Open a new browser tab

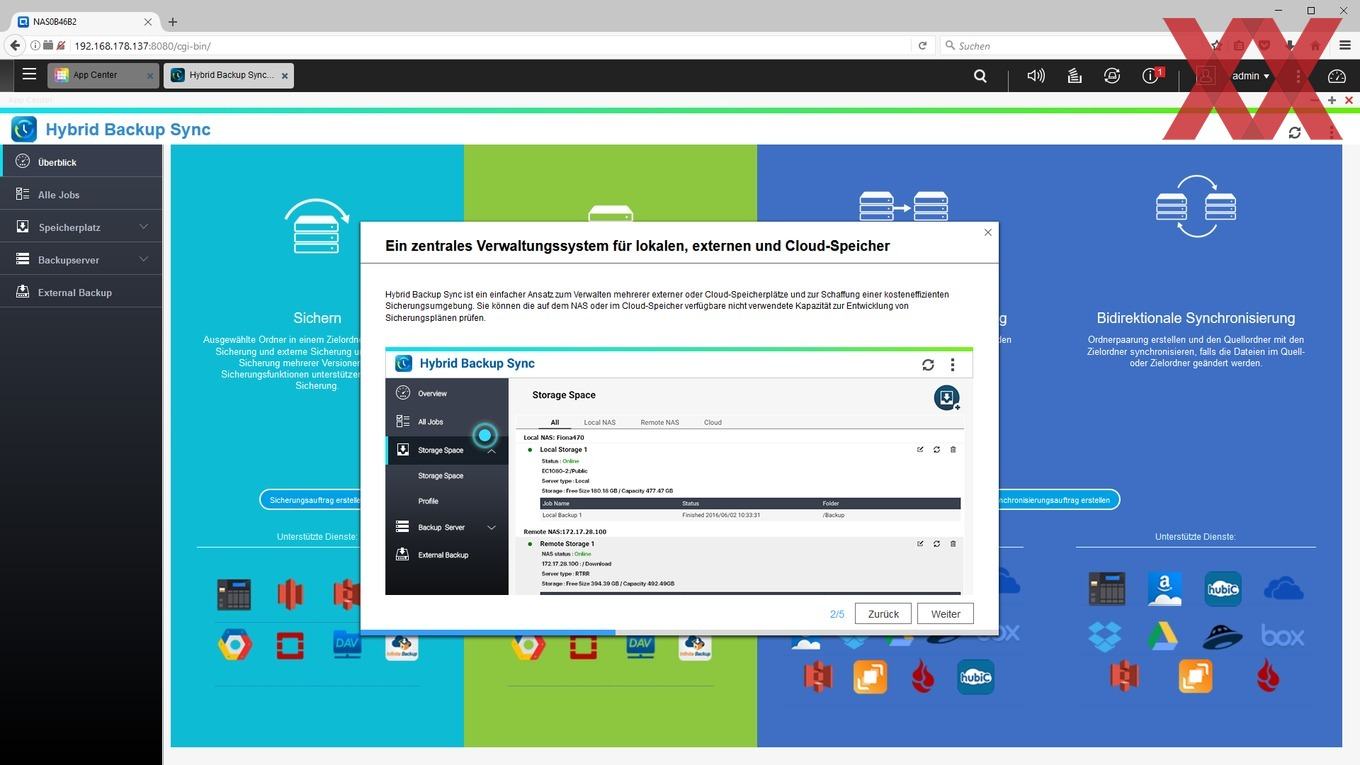pyautogui.click(x=173, y=21)
